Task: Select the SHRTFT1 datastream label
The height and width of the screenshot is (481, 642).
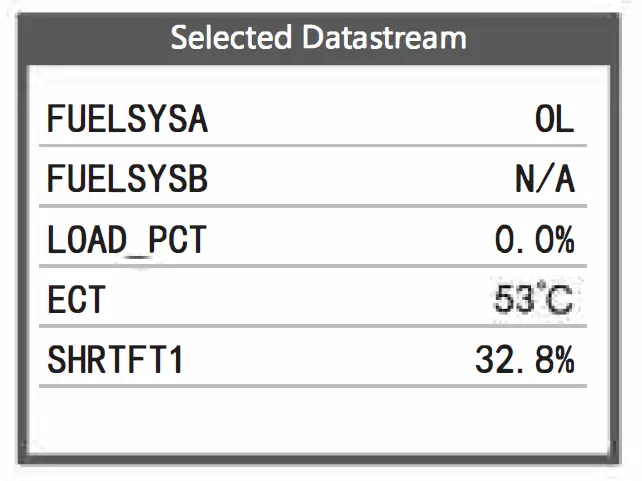Action: pos(116,360)
